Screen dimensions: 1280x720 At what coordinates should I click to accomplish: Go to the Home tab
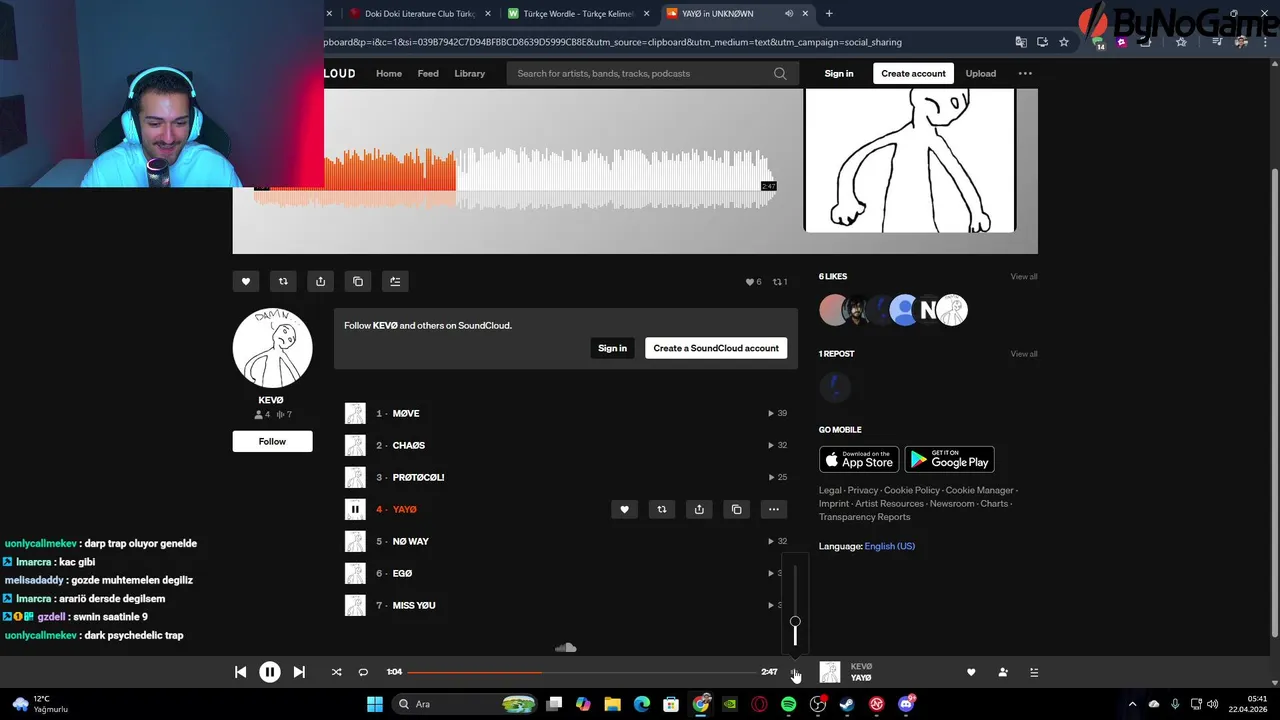[389, 73]
